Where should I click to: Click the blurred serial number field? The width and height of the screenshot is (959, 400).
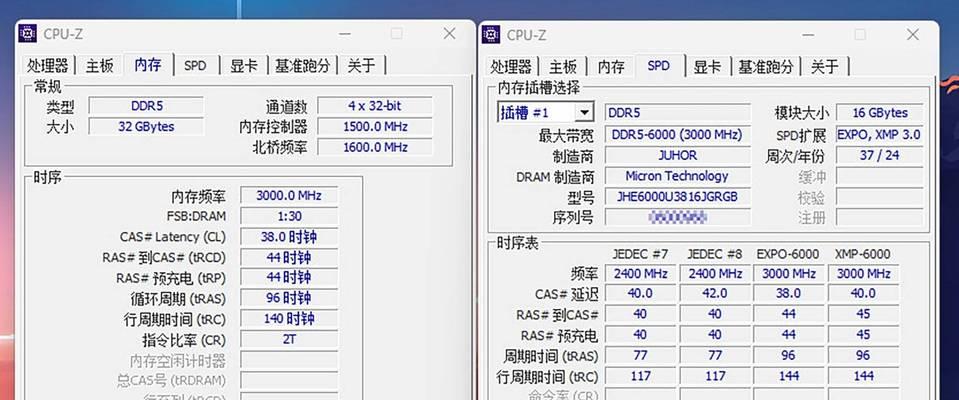(x=677, y=217)
